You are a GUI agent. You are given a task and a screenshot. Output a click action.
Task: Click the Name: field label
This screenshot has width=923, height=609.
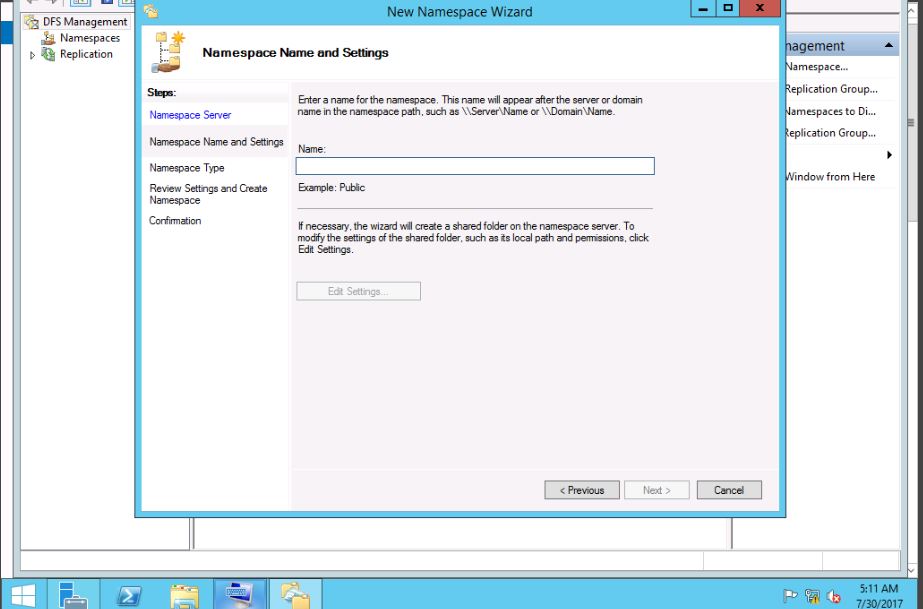pyautogui.click(x=311, y=149)
